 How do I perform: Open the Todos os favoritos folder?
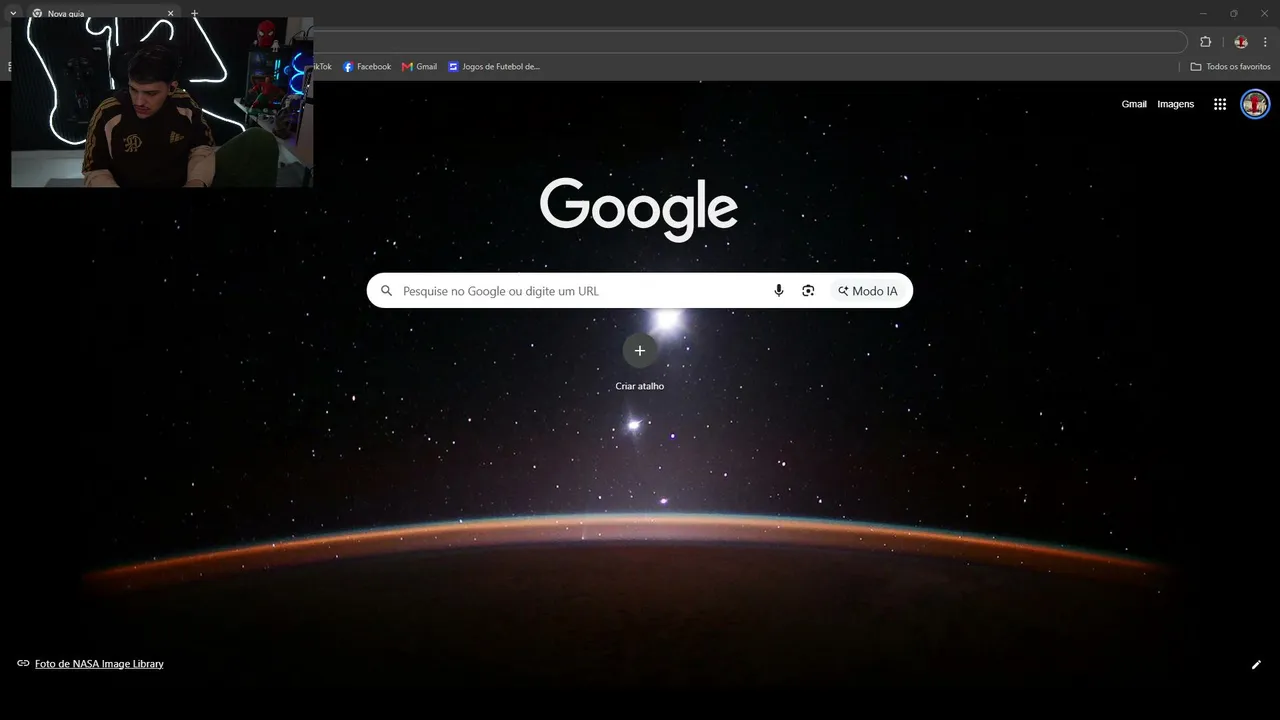1230,67
